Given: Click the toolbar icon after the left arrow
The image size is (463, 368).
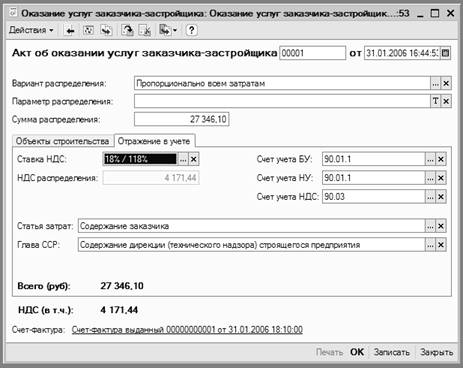Looking at the screenshot, I should click(x=88, y=31).
